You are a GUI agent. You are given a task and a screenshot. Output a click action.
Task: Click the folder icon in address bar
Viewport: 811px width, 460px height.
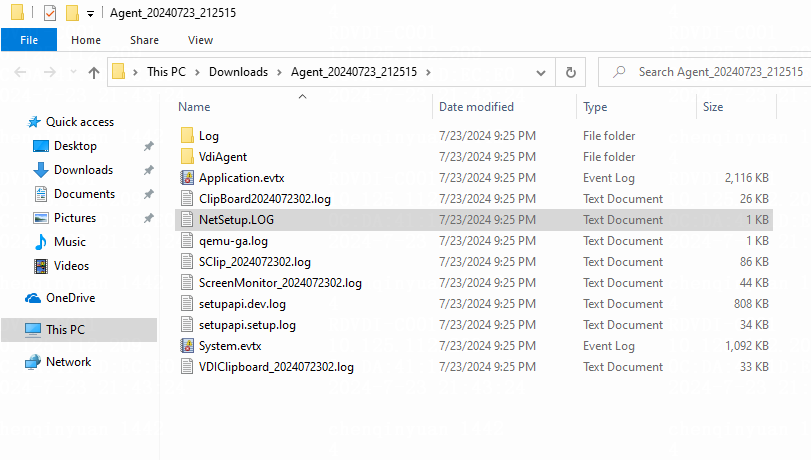[x=118, y=71]
